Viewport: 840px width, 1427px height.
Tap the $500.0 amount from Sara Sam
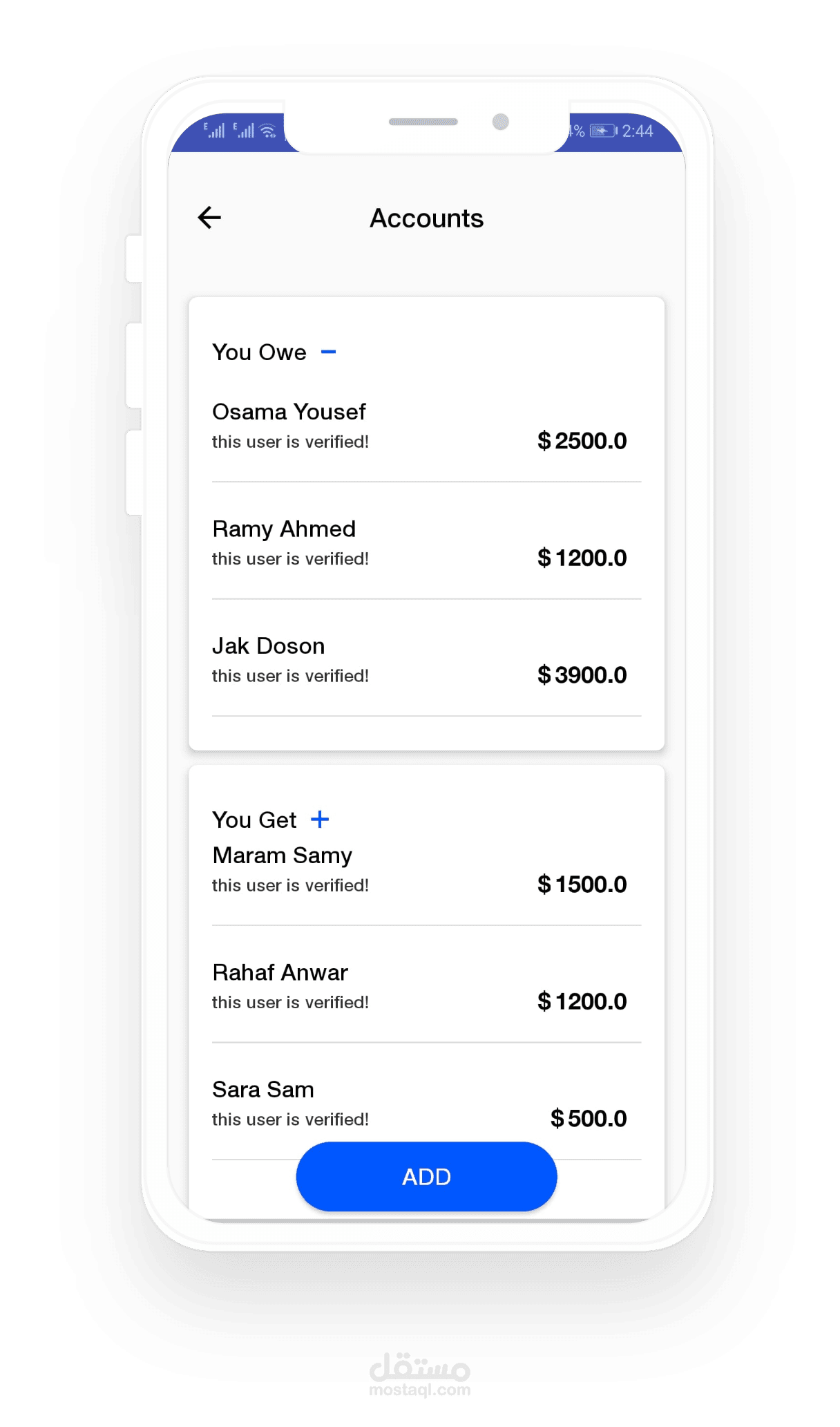pos(588,1119)
